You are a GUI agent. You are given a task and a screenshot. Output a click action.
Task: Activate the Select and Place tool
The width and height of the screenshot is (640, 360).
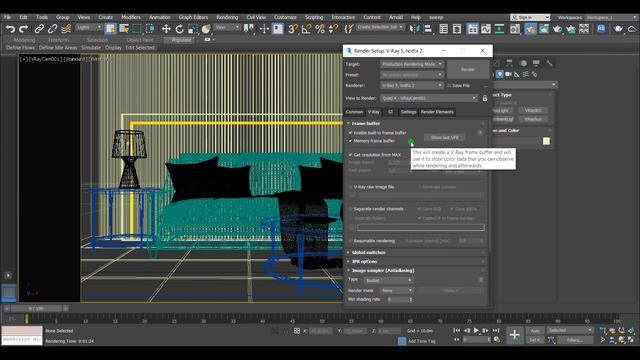pos(206,29)
